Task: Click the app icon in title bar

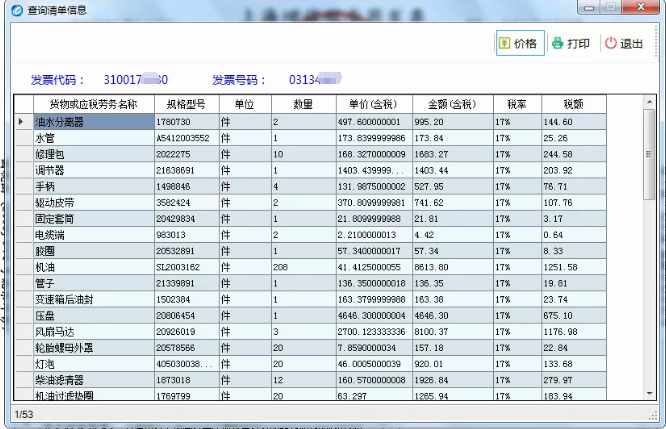Action: pyautogui.click(x=17, y=10)
